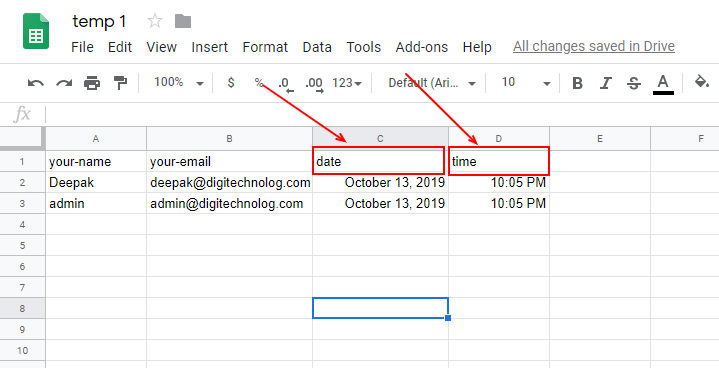The image size is (719, 368).
Task: Select column C header
Action: point(380,139)
